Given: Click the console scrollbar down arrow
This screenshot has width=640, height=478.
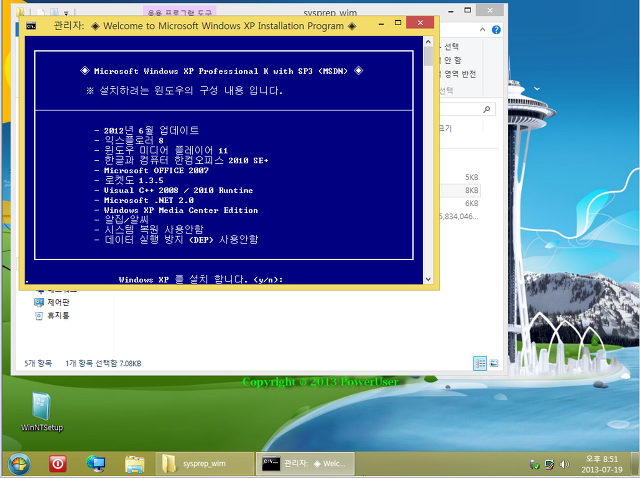Looking at the screenshot, I should [x=428, y=279].
